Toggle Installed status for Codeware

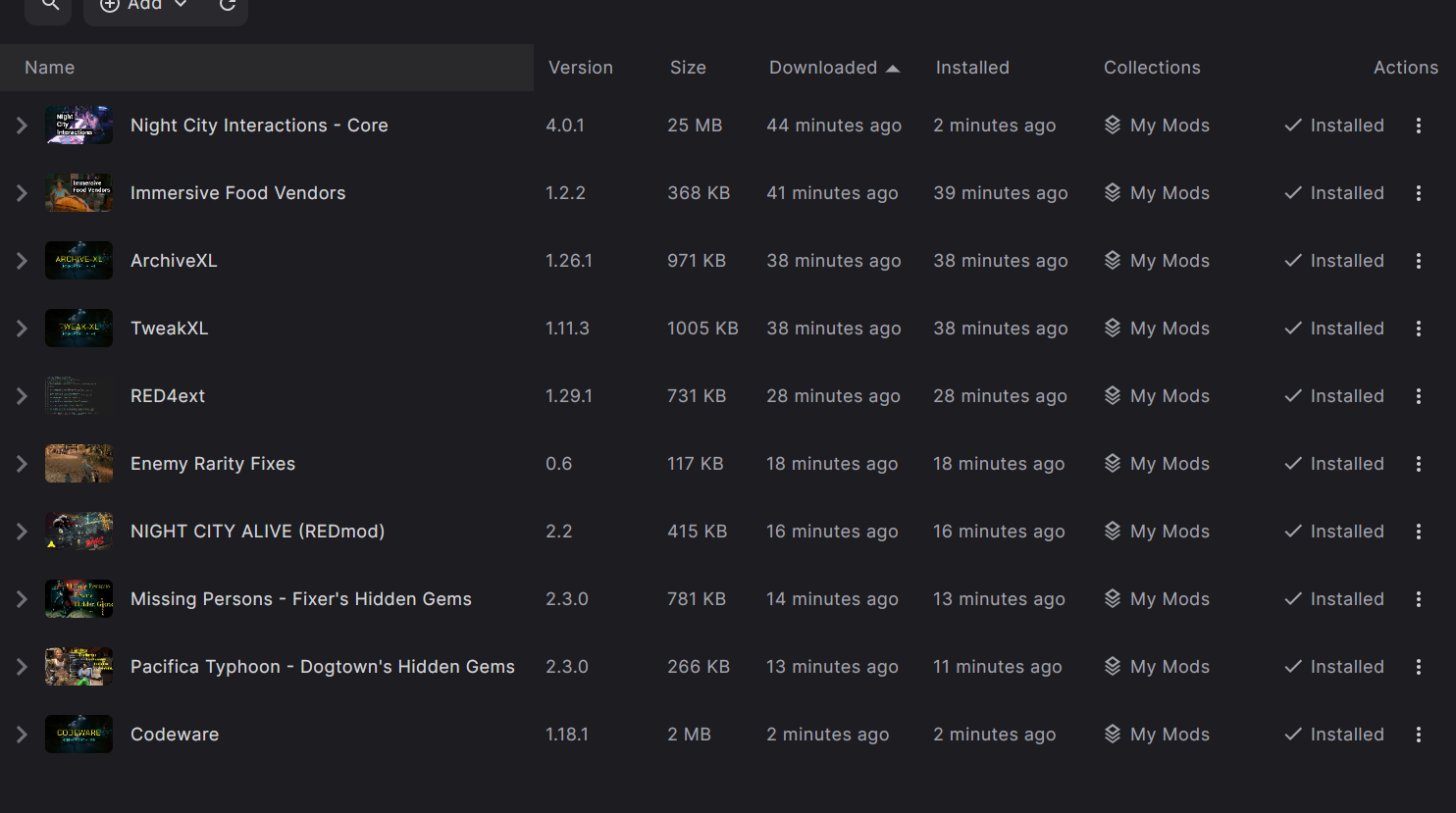pyautogui.click(x=1334, y=735)
